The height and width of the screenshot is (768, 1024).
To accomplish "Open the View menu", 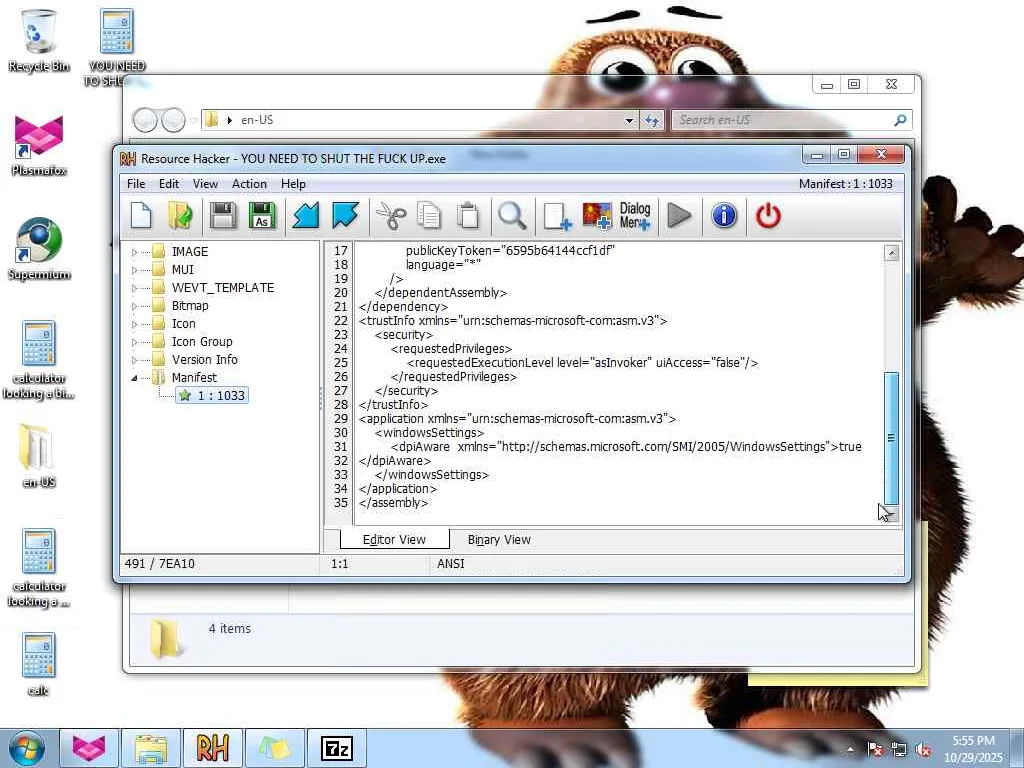I will click(x=205, y=184).
